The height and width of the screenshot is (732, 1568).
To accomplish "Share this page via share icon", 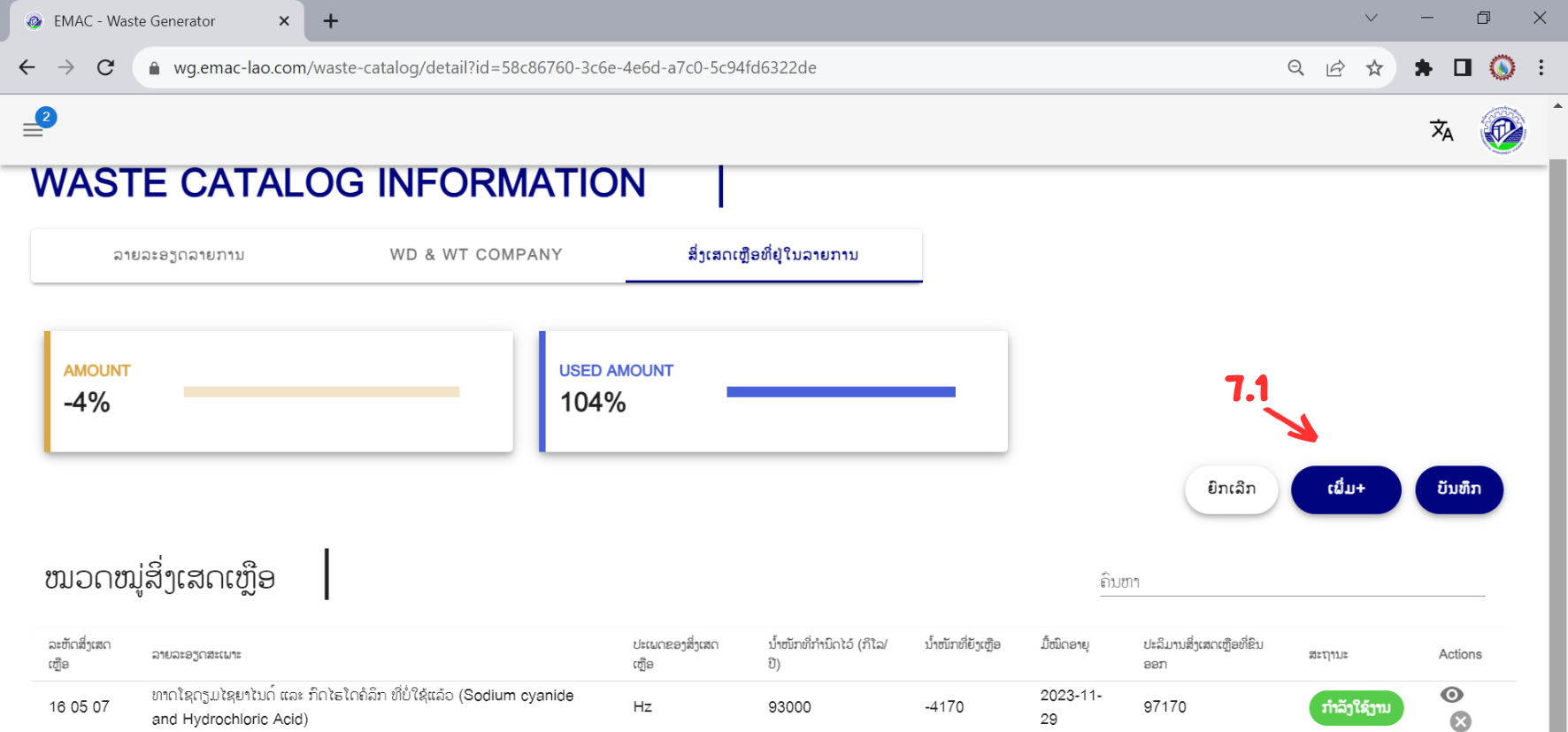I will [1335, 68].
